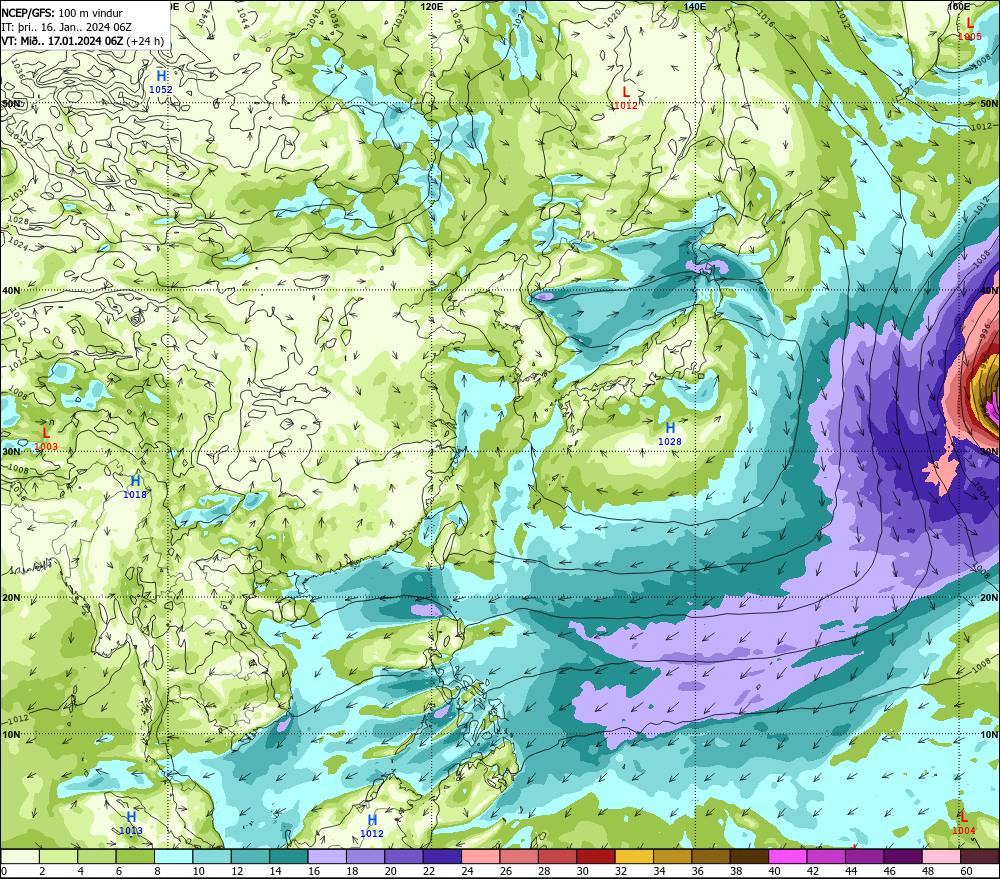
Task: Click the 160E longitude label
Action: (x=959, y=6)
